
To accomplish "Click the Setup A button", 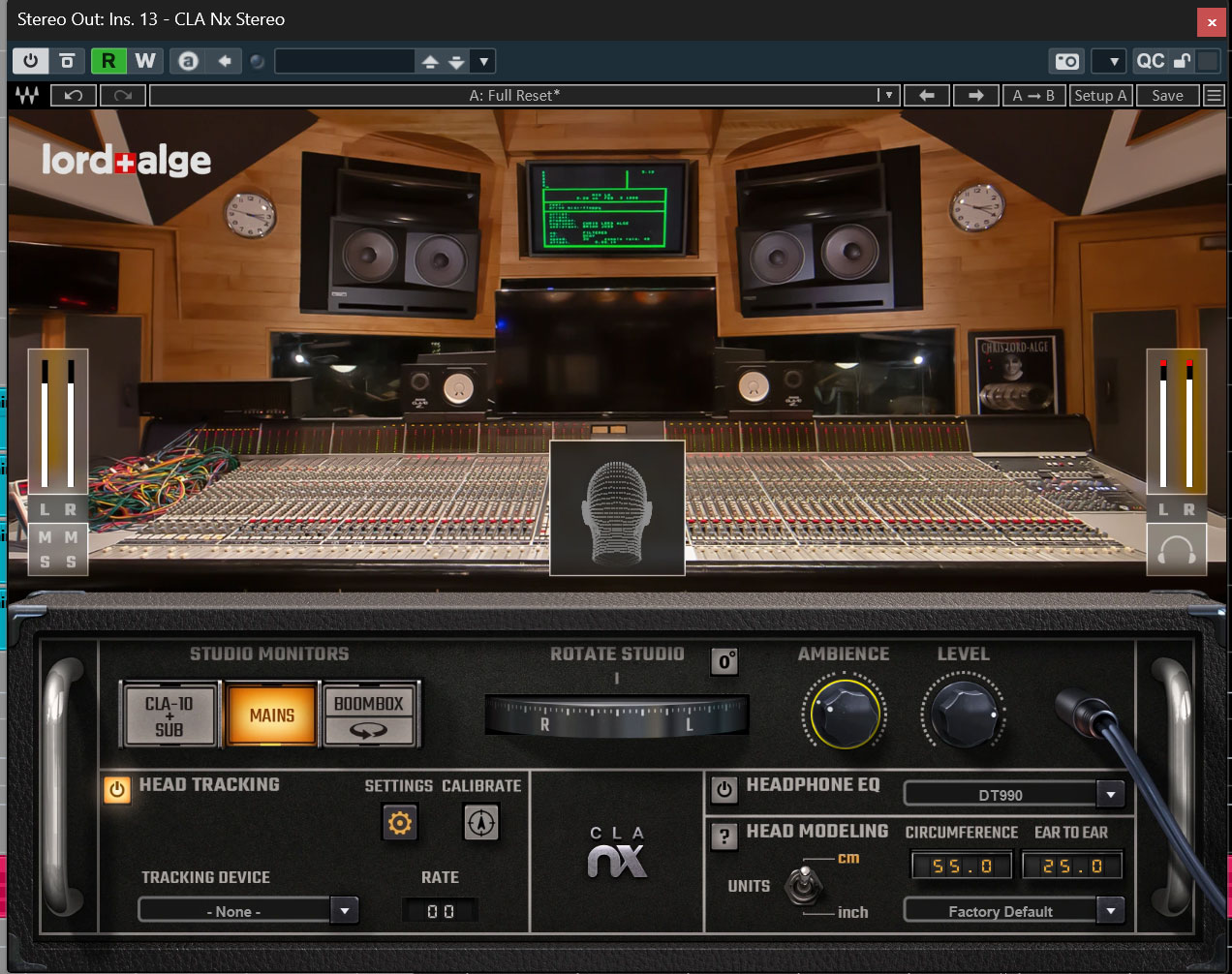I will (x=1100, y=95).
